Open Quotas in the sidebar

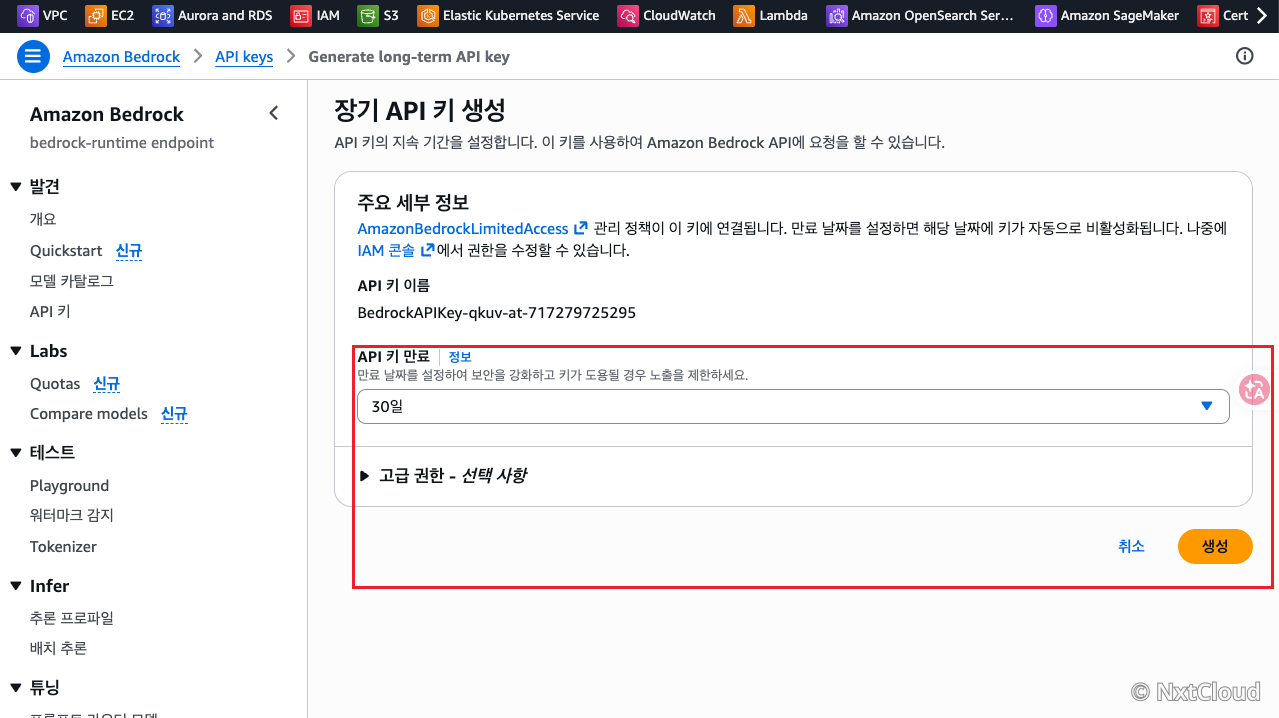55,384
